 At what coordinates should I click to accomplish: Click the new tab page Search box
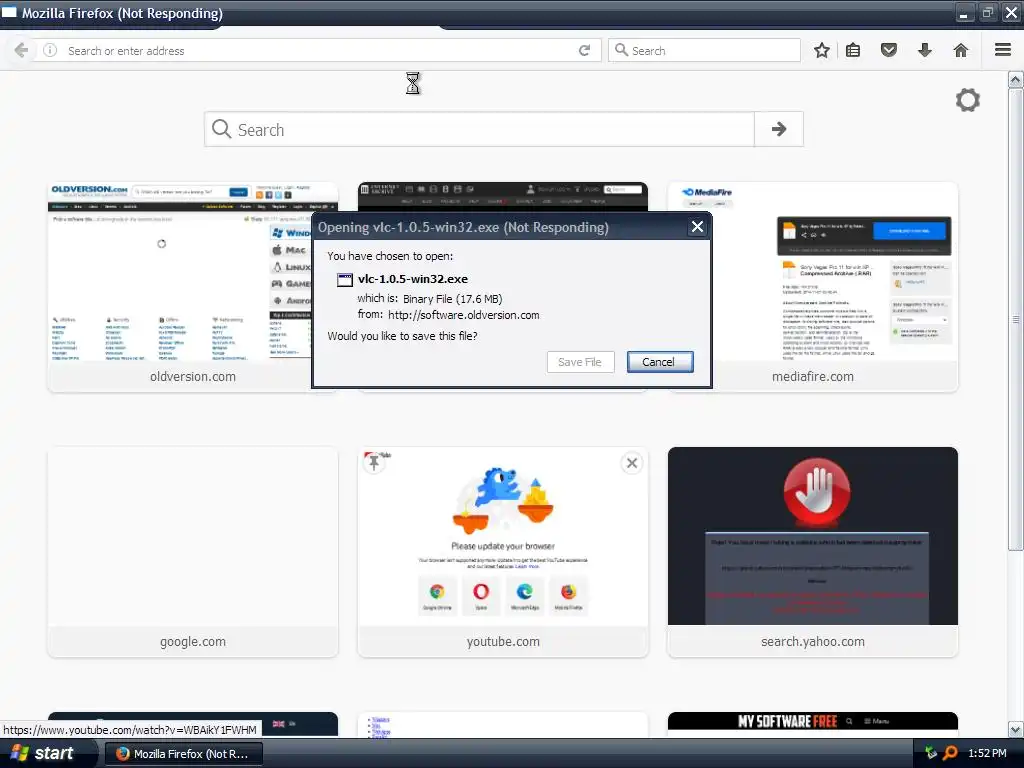[479, 129]
